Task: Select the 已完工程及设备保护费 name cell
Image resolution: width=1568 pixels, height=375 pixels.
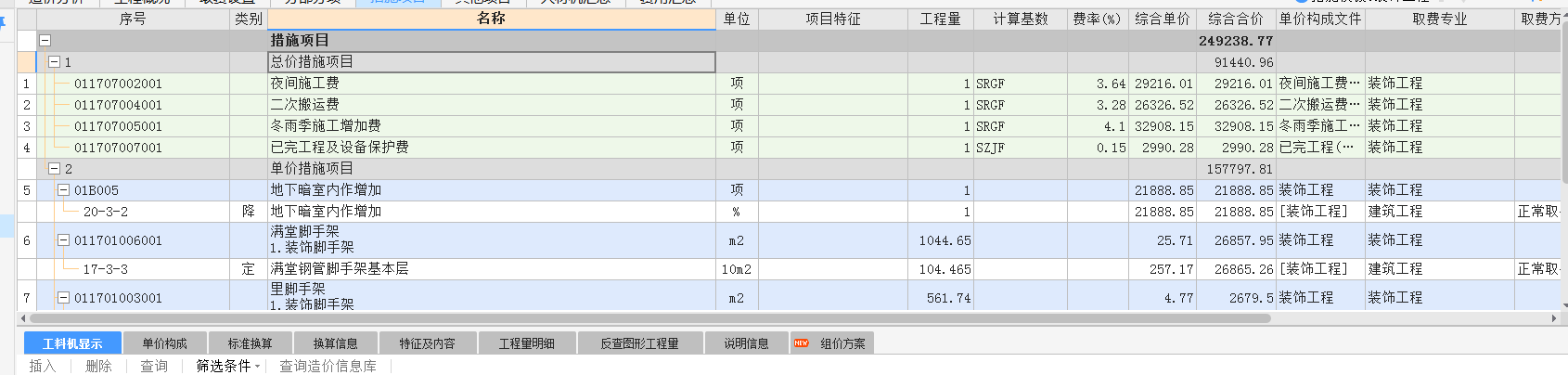Action: 492,148
